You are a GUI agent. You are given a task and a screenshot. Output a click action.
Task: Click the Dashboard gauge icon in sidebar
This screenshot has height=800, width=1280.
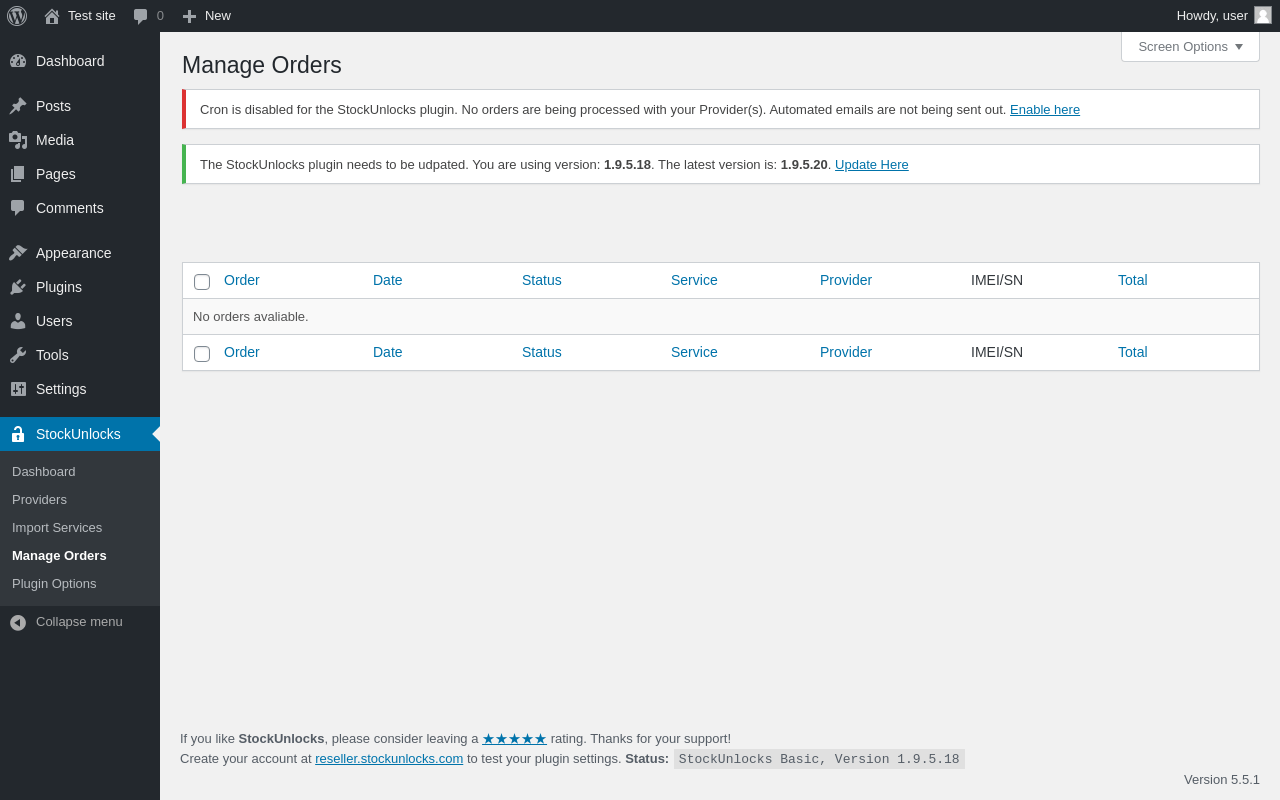point(18,61)
